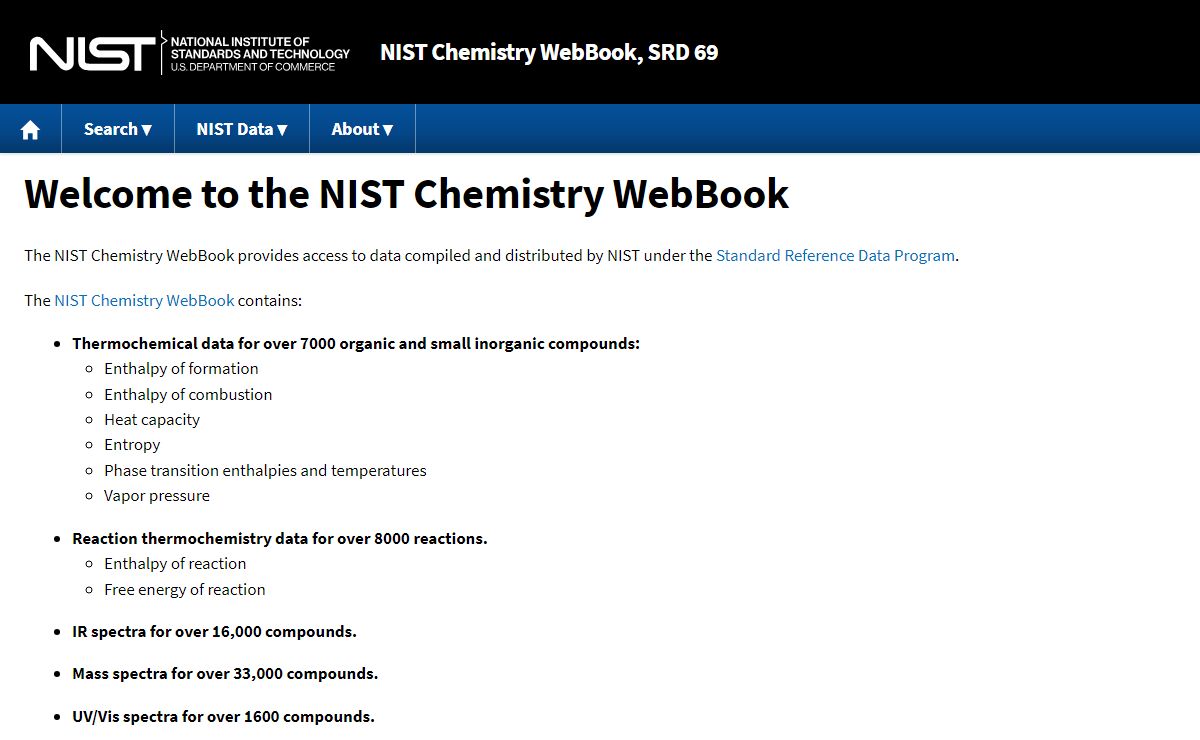Follow the NIST Chemistry WebBook link

(x=144, y=300)
